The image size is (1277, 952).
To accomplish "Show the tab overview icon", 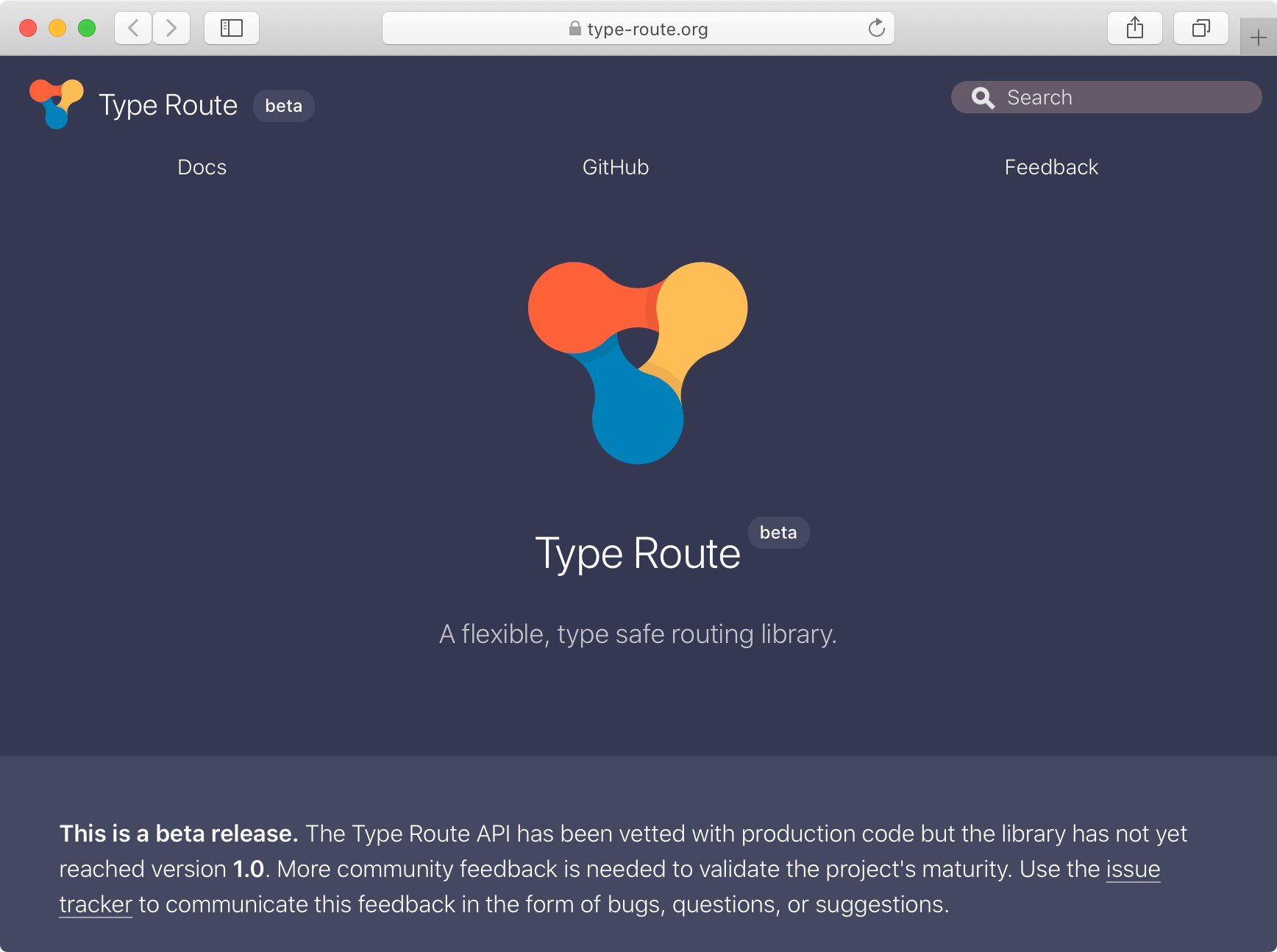I will pyautogui.click(x=1201, y=28).
